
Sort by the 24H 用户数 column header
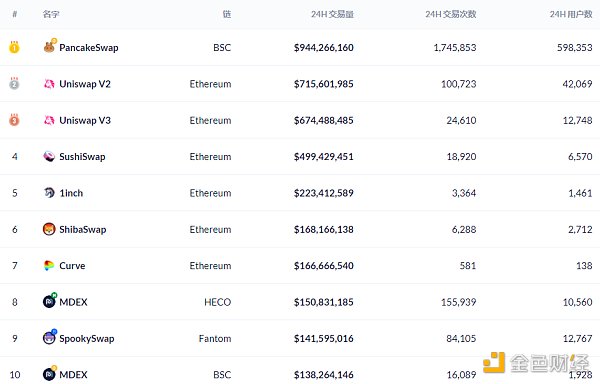[x=571, y=14]
